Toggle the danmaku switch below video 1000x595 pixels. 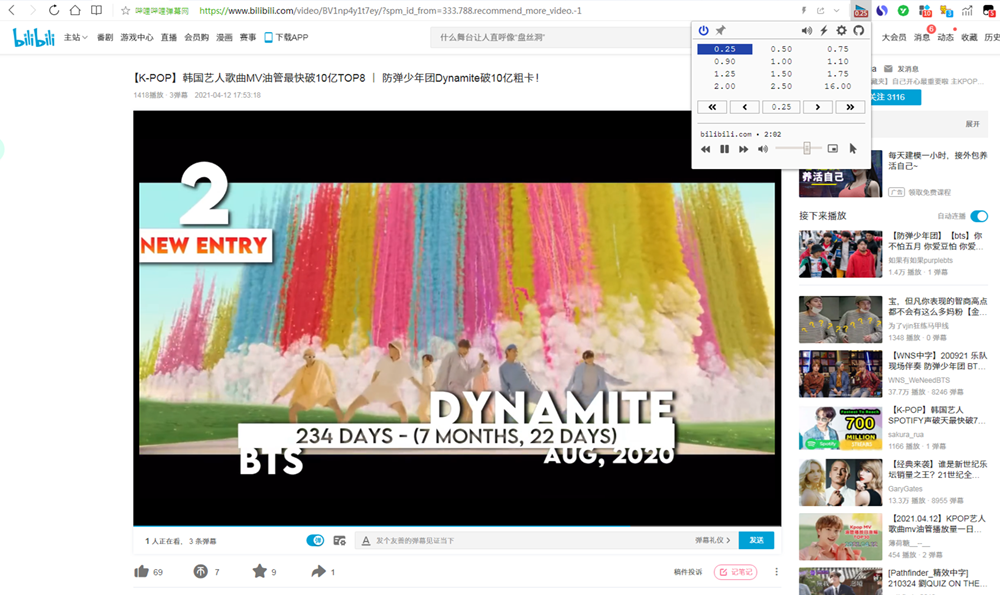pyautogui.click(x=315, y=541)
